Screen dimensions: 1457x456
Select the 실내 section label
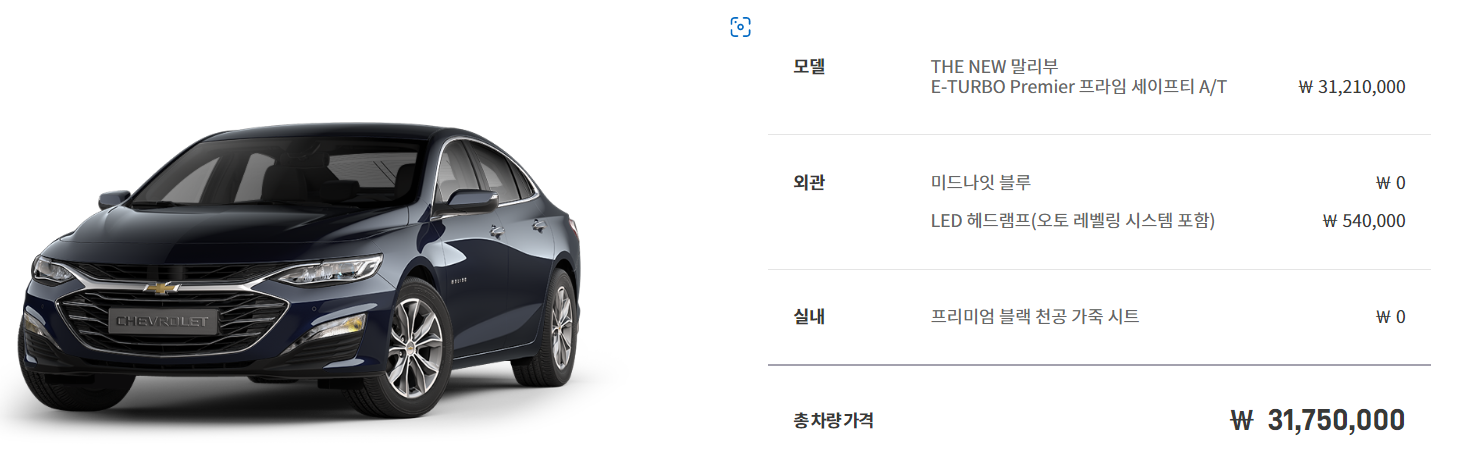tap(809, 317)
